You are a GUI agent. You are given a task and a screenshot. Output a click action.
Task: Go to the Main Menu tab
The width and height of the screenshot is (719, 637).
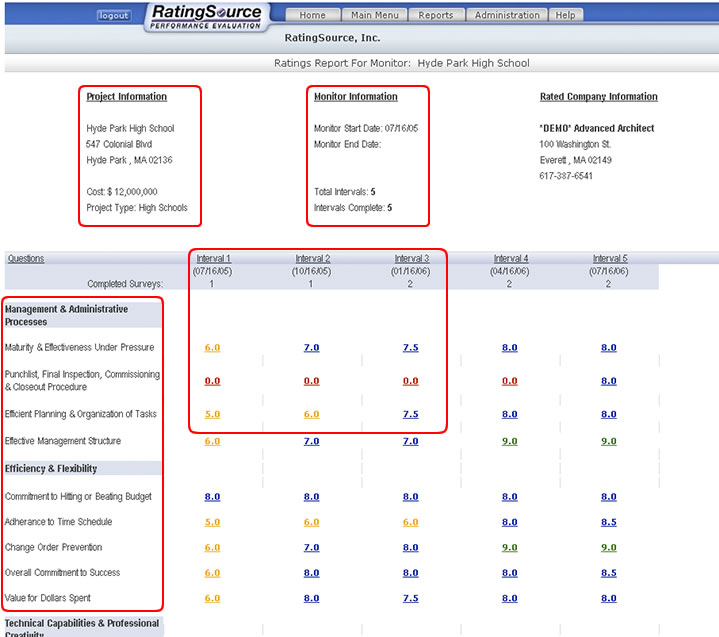pos(375,15)
